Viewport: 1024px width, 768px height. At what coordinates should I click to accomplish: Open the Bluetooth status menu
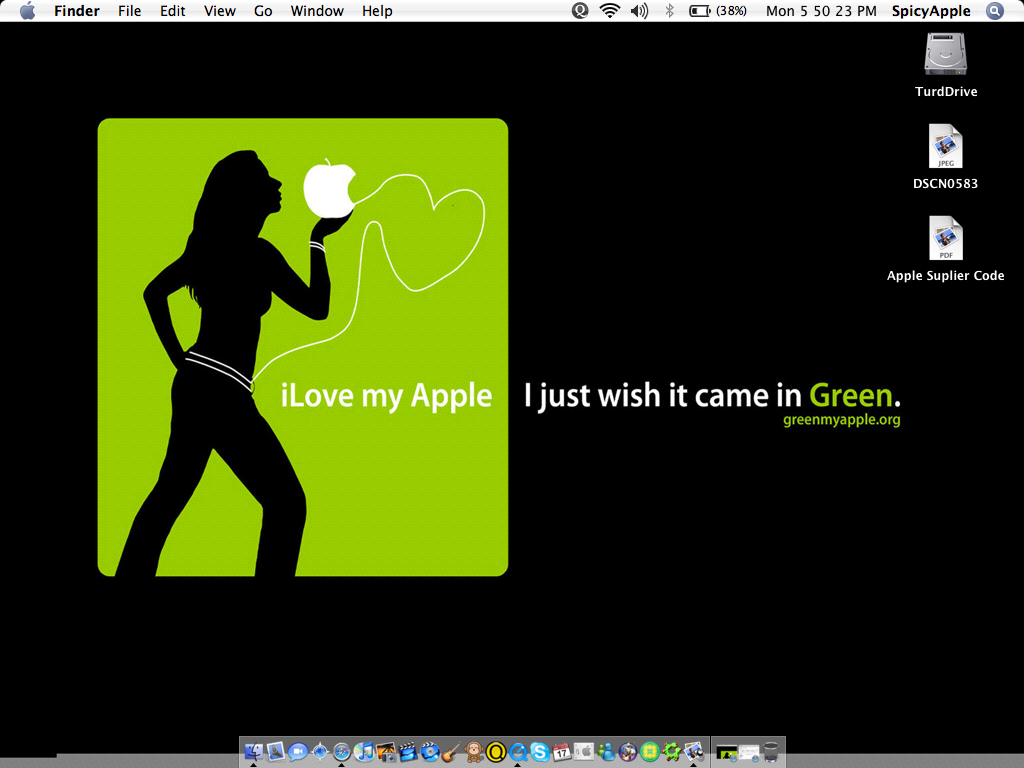click(669, 10)
